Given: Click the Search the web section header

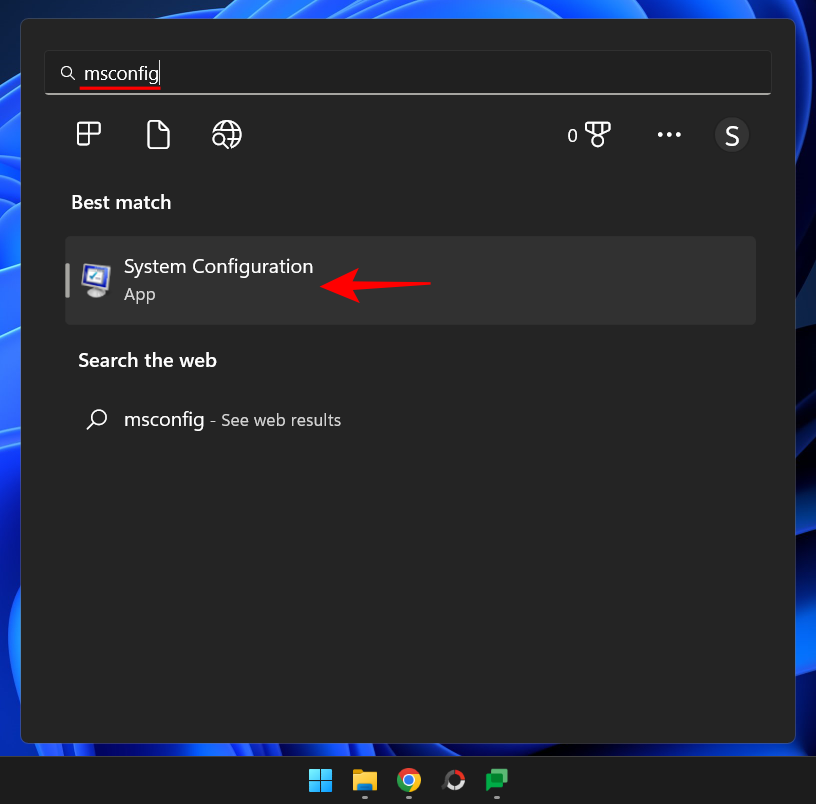Looking at the screenshot, I should (147, 360).
